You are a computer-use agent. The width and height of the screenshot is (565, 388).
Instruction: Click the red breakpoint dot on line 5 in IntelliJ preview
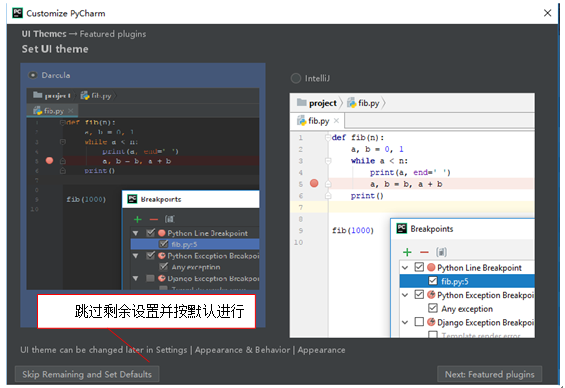pos(314,183)
